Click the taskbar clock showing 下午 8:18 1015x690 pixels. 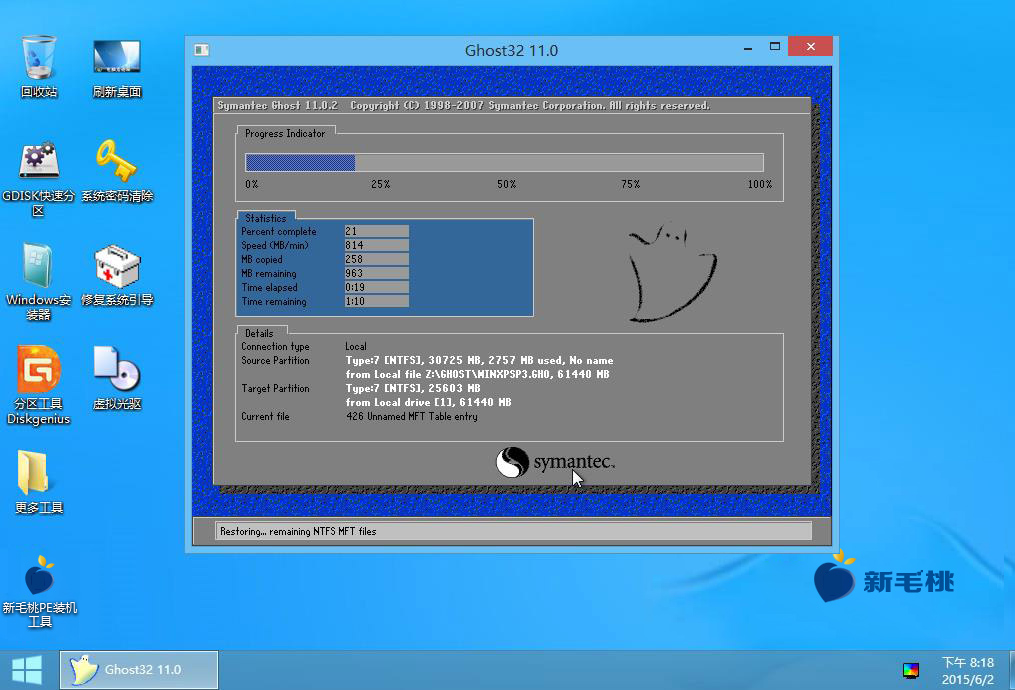[x=967, y=671]
